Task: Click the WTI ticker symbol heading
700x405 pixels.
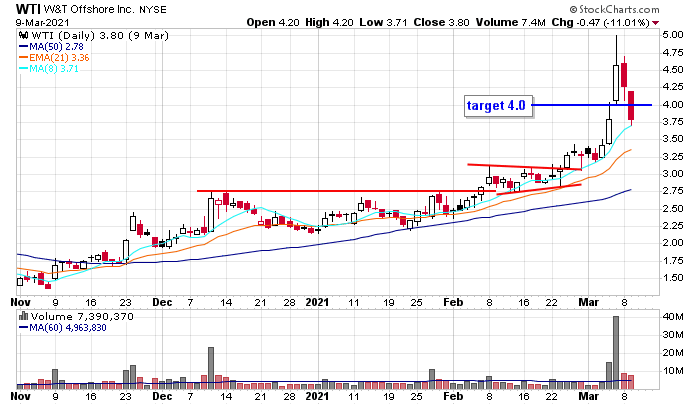Action: (29, 9)
